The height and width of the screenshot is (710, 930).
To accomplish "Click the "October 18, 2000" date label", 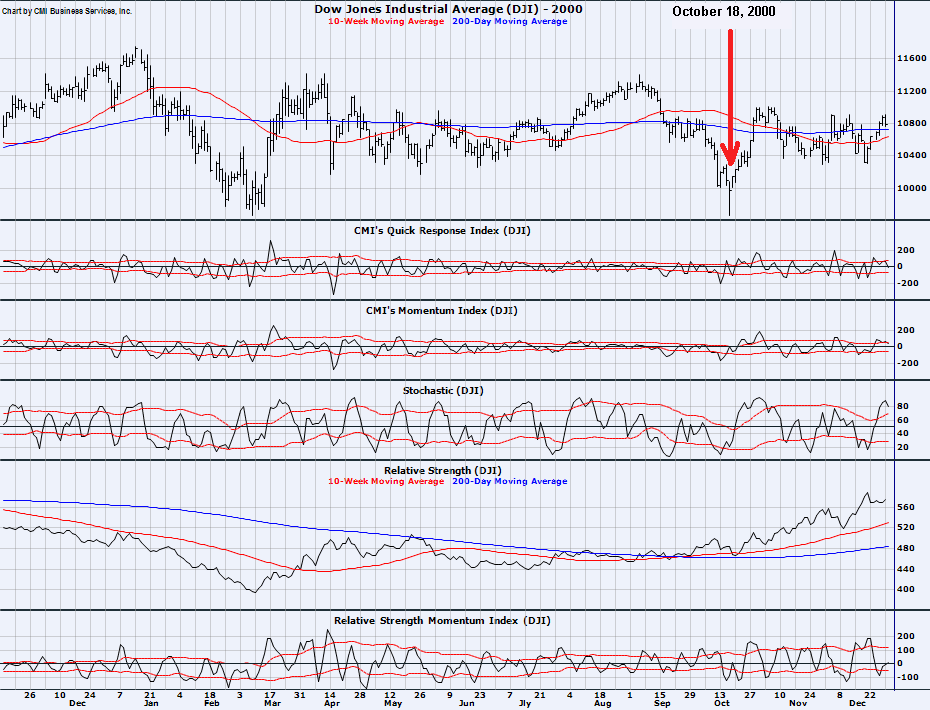I will pyautogui.click(x=724, y=11).
